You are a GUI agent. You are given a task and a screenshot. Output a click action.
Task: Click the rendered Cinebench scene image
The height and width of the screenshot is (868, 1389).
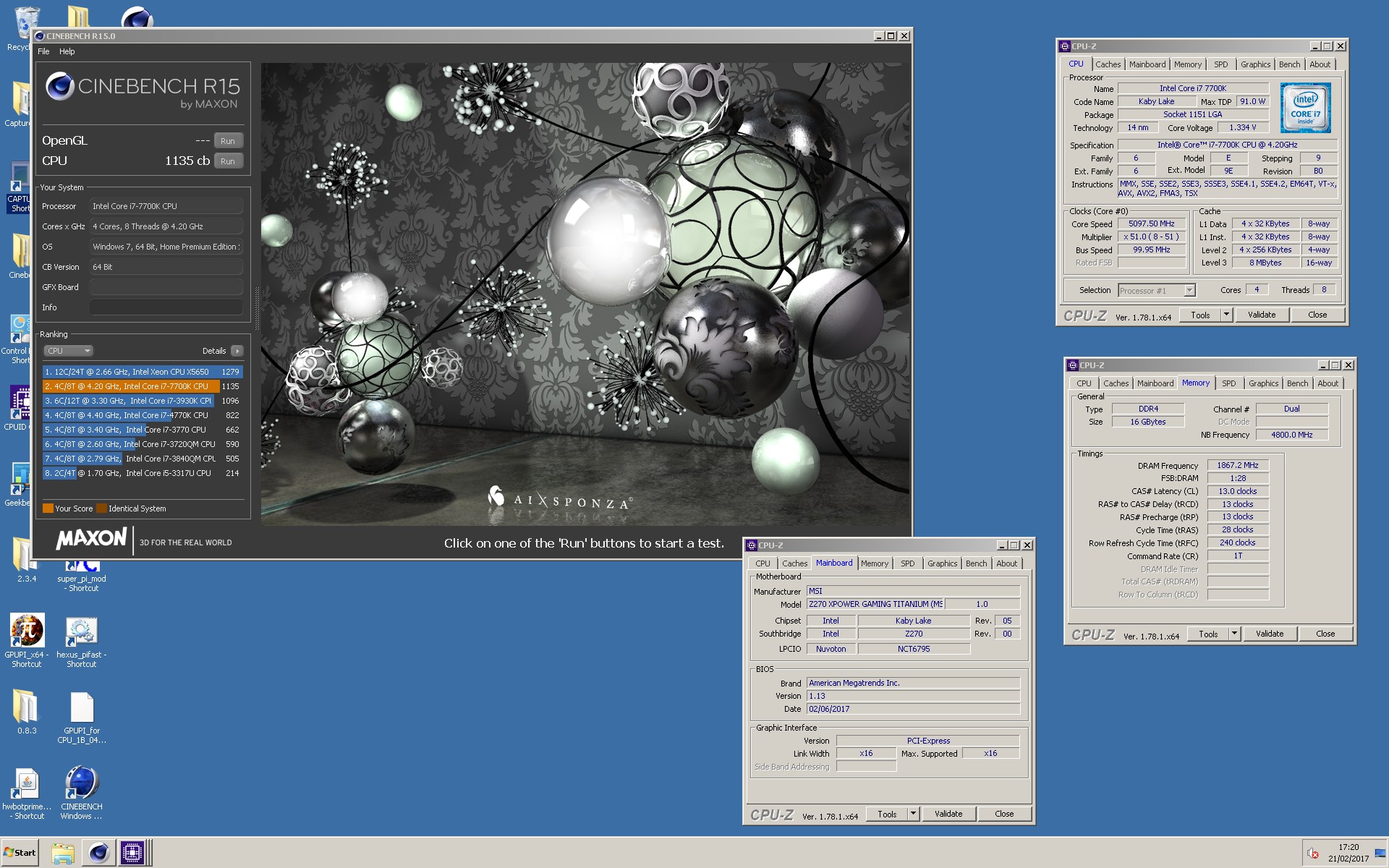pos(585,294)
